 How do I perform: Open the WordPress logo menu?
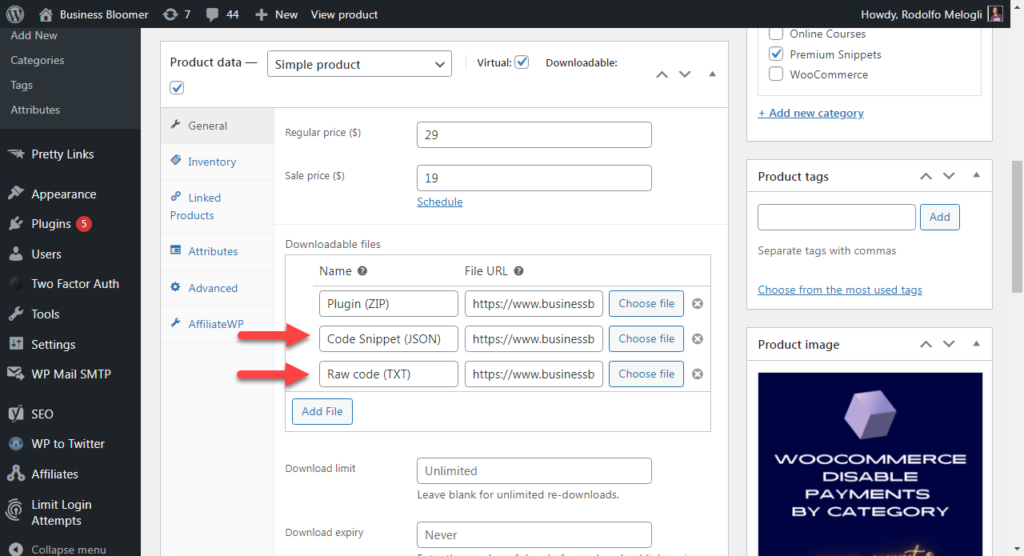coord(14,14)
